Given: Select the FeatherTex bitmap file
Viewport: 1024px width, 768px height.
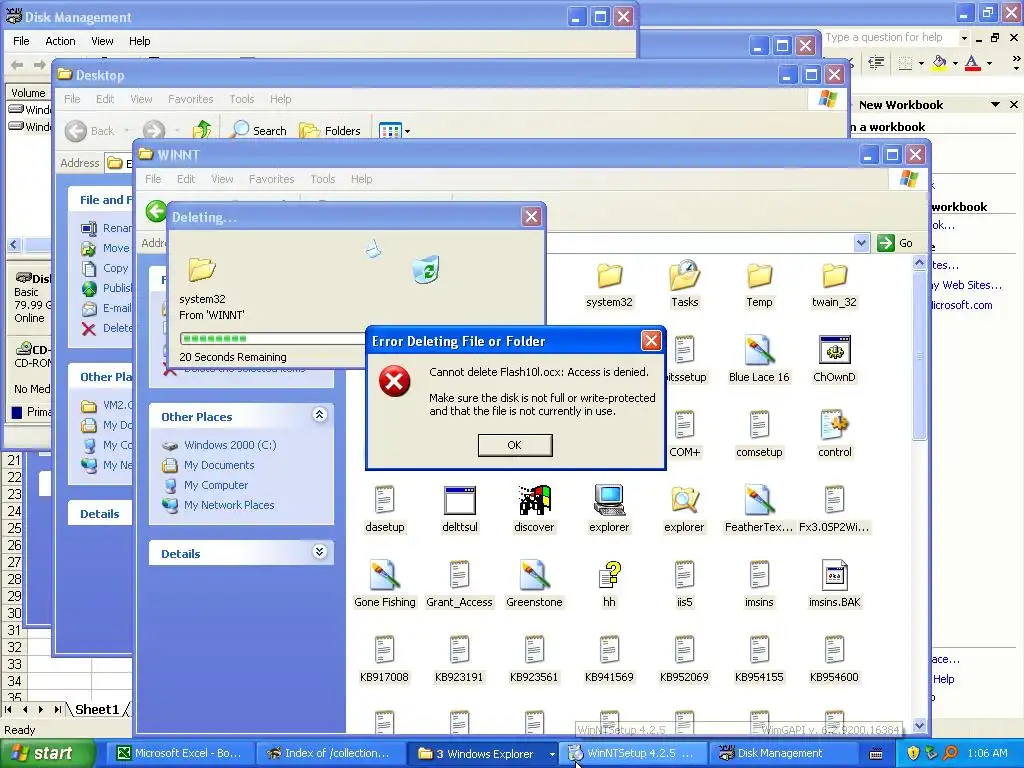Looking at the screenshot, I should tap(759, 509).
